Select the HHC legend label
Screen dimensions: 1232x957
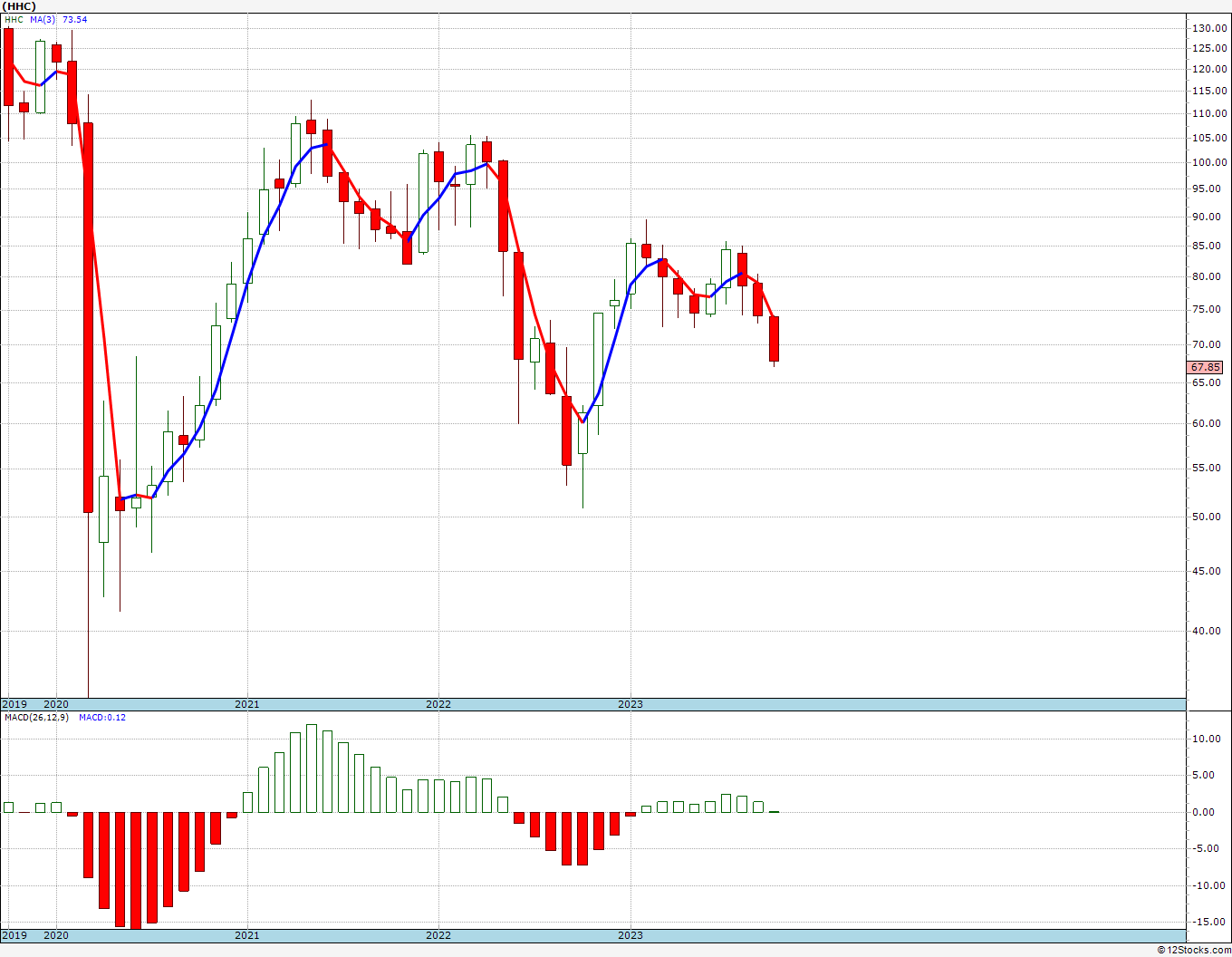click(x=13, y=19)
